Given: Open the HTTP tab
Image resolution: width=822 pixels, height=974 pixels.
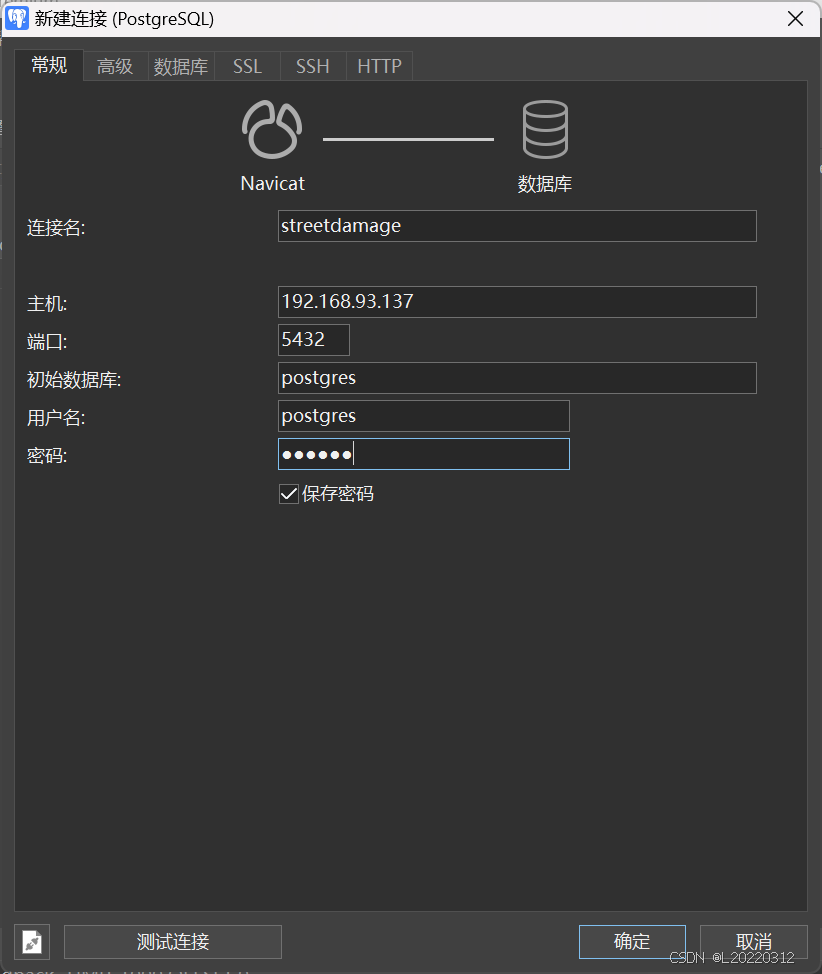Looking at the screenshot, I should pos(379,66).
